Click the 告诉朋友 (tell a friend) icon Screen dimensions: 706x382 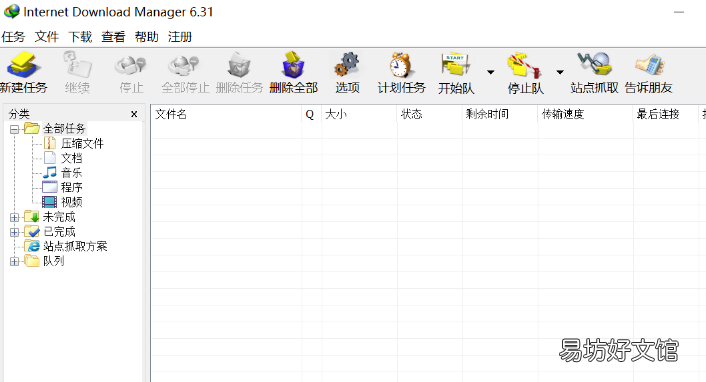click(x=649, y=65)
